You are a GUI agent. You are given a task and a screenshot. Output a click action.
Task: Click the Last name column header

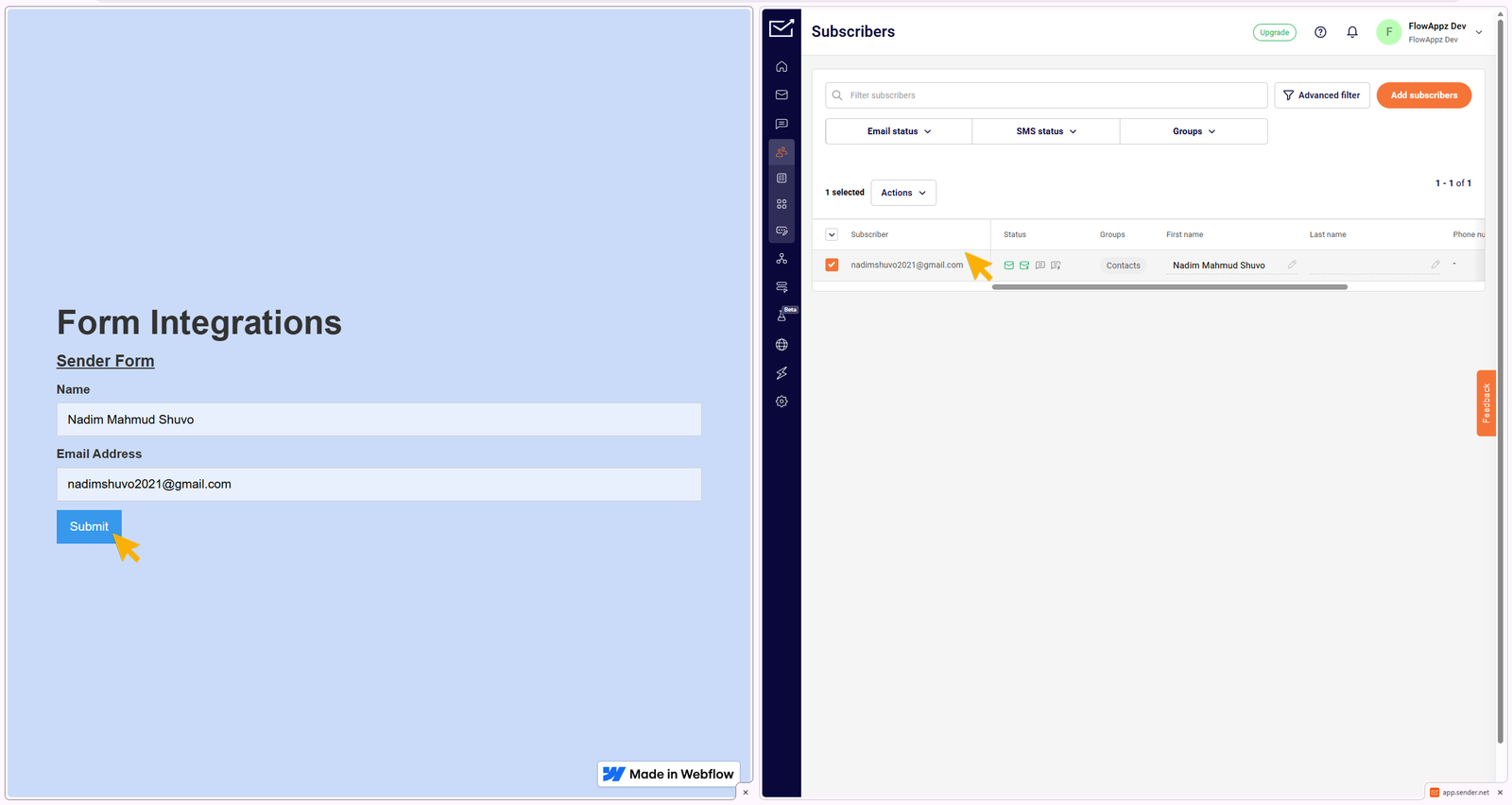[1328, 234]
